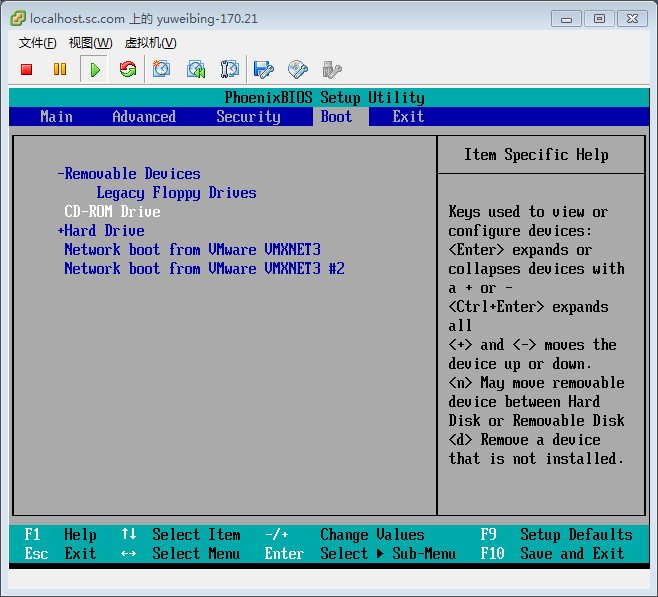The image size is (658, 597).
Task: Select Network boot from VMware VMXNET3
Action: pyautogui.click(x=192, y=250)
